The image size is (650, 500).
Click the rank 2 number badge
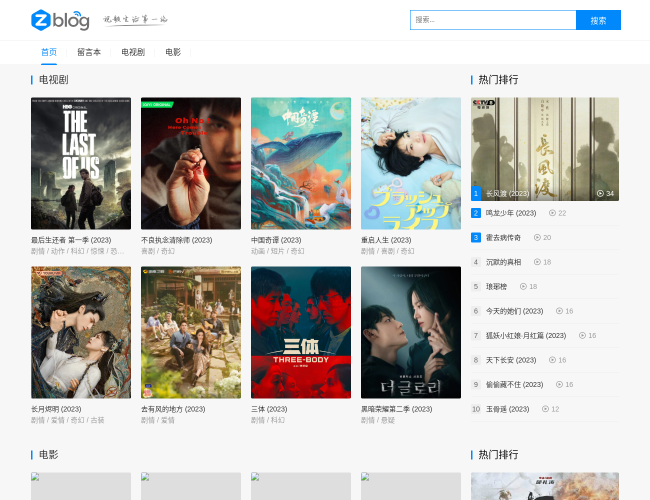[x=476, y=213]
